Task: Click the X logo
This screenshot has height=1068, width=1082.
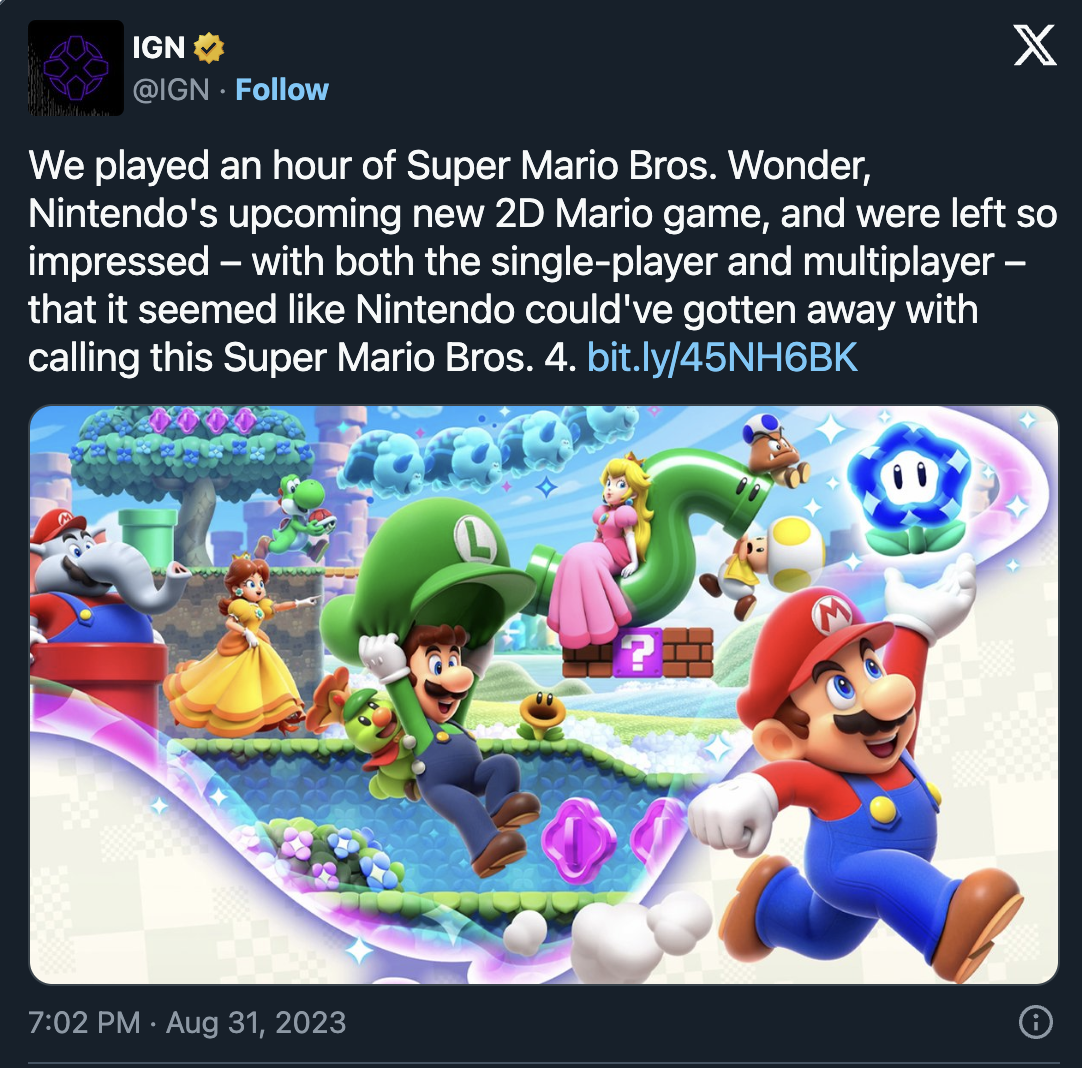Action: 1035,45
